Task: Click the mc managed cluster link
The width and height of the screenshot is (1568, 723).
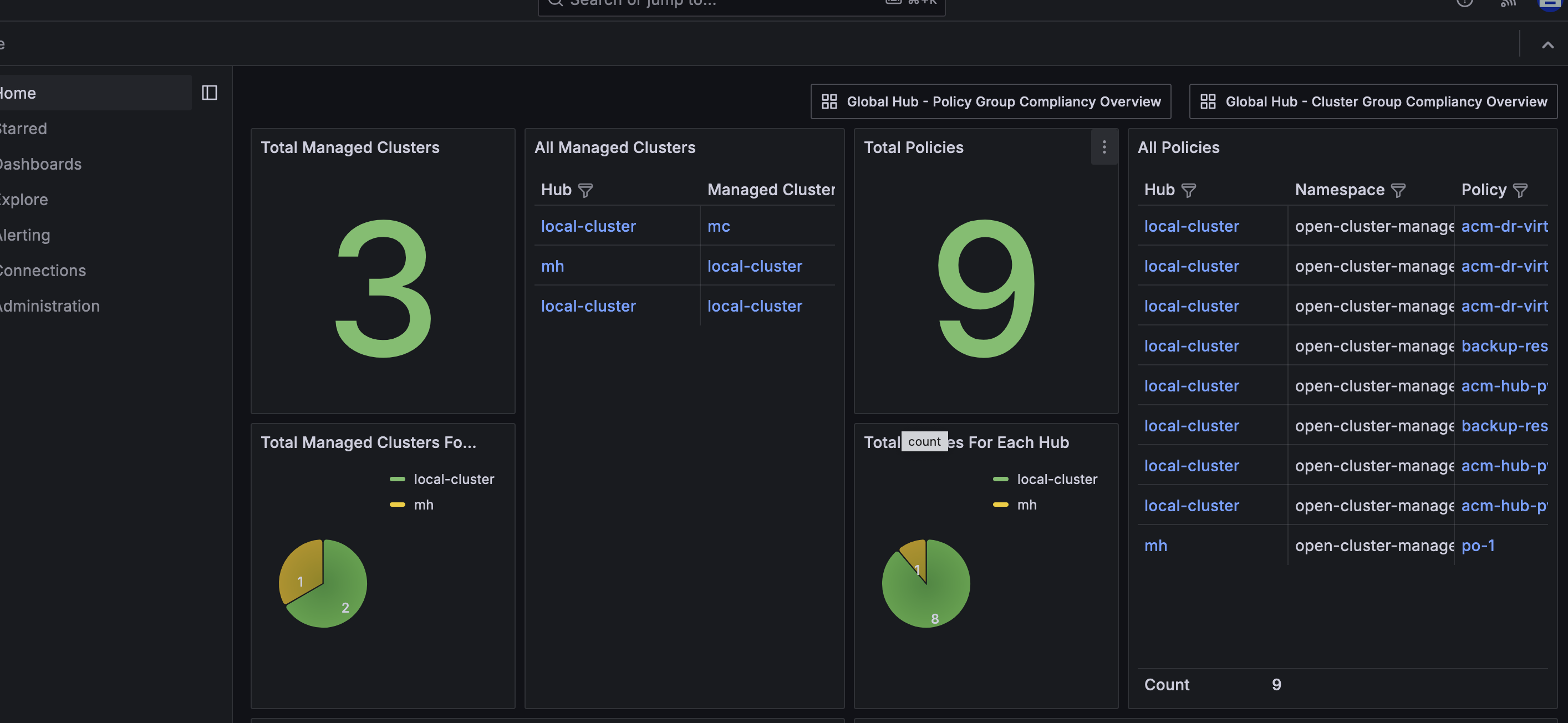Action: pyautogui.click(x=718, y=226)
